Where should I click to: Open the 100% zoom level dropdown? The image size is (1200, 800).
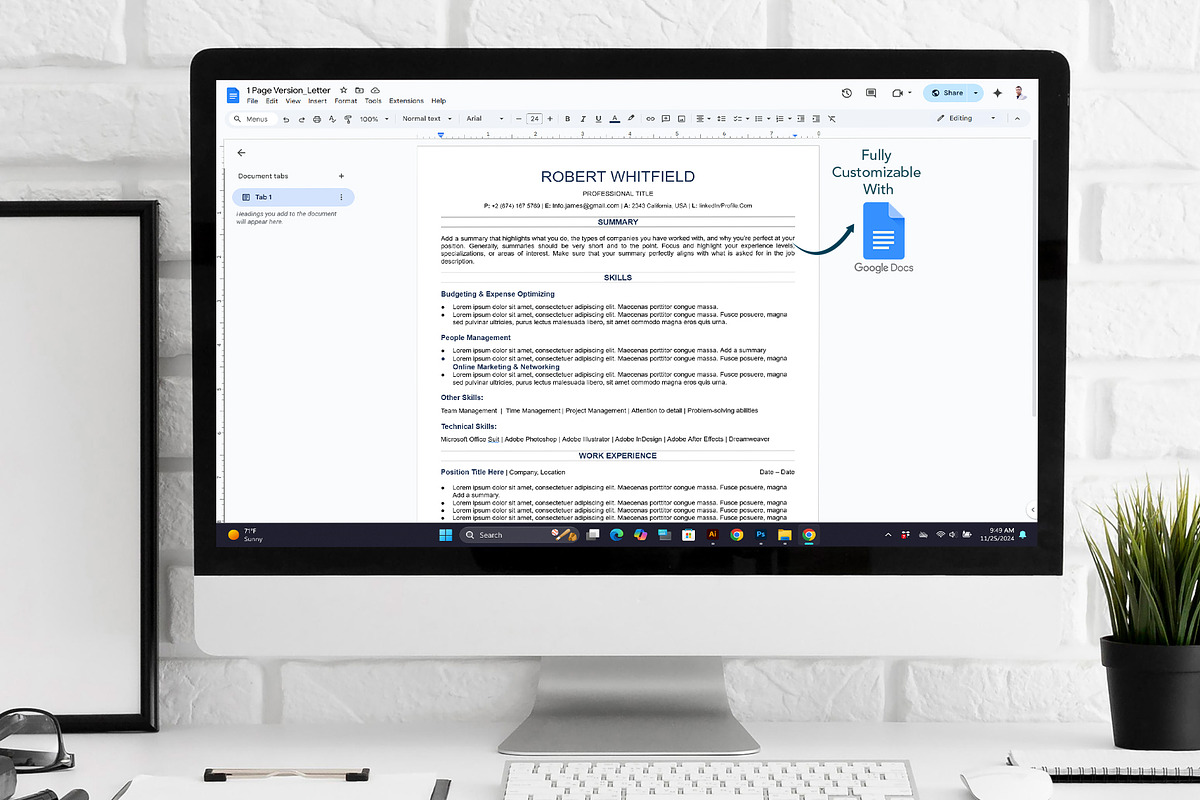(x=374, y=119)
